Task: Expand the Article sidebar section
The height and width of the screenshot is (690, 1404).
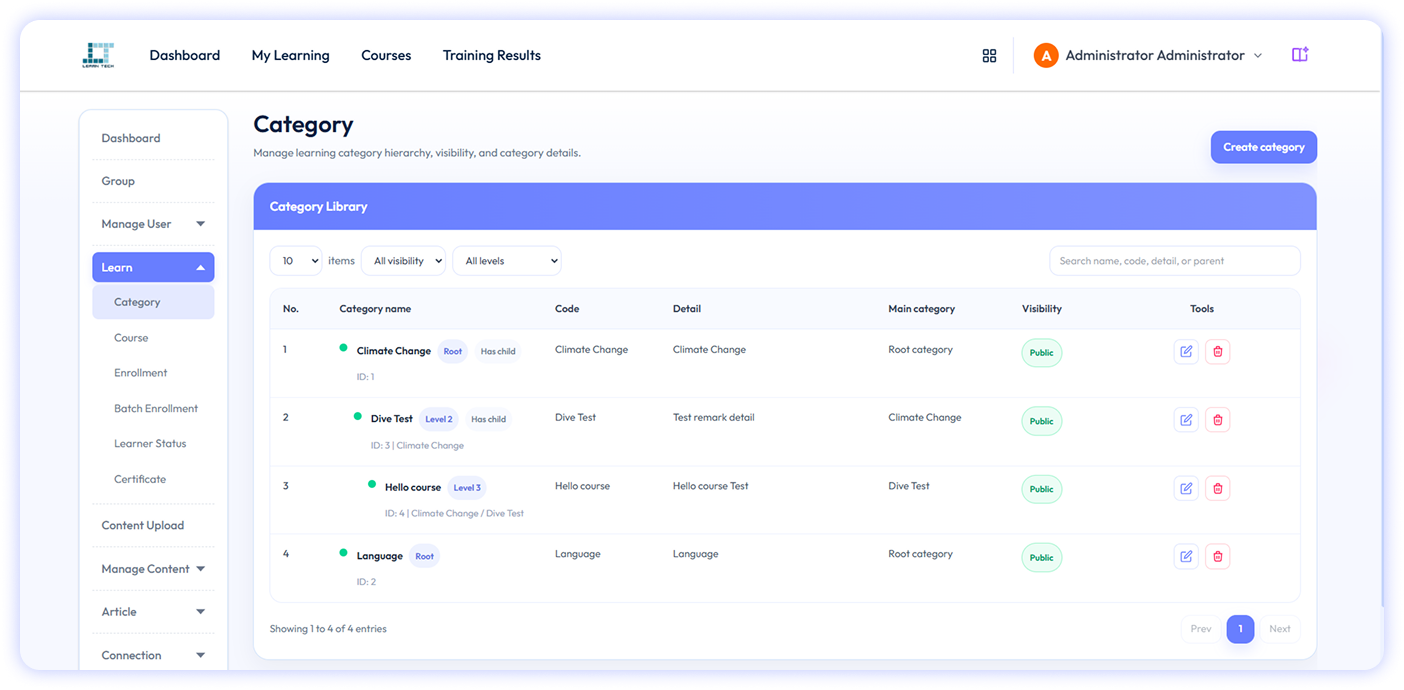Action: (x=153, y=612)
